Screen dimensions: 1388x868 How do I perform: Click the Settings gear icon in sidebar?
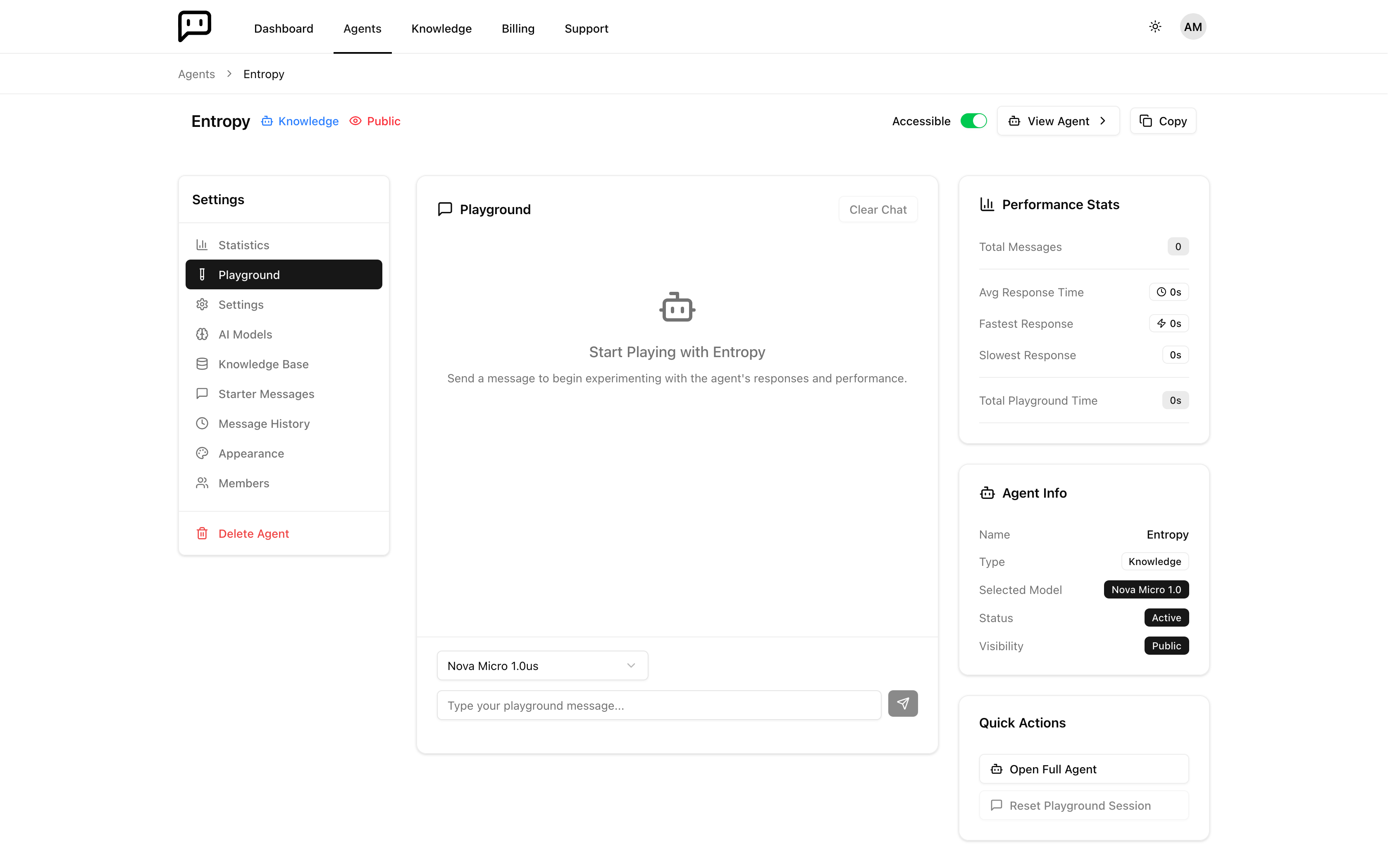(x=202, y=305)
